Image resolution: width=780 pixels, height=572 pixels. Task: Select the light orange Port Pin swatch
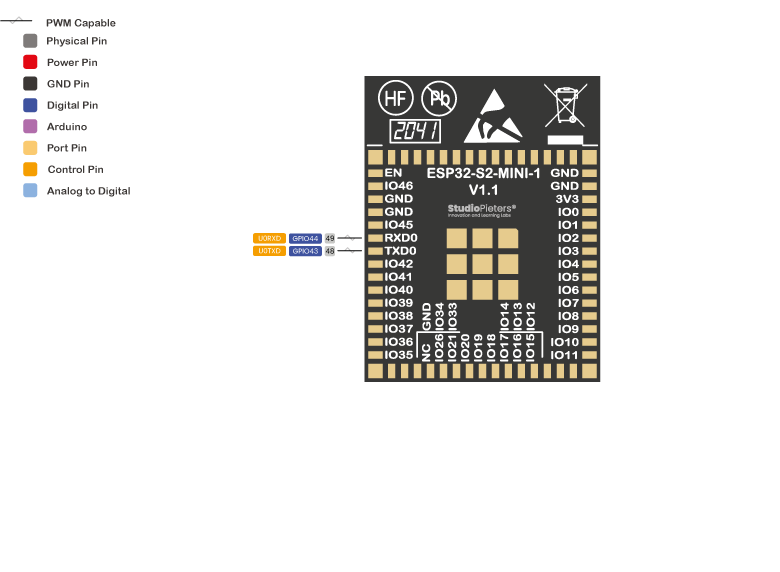(x=30, y=148)
